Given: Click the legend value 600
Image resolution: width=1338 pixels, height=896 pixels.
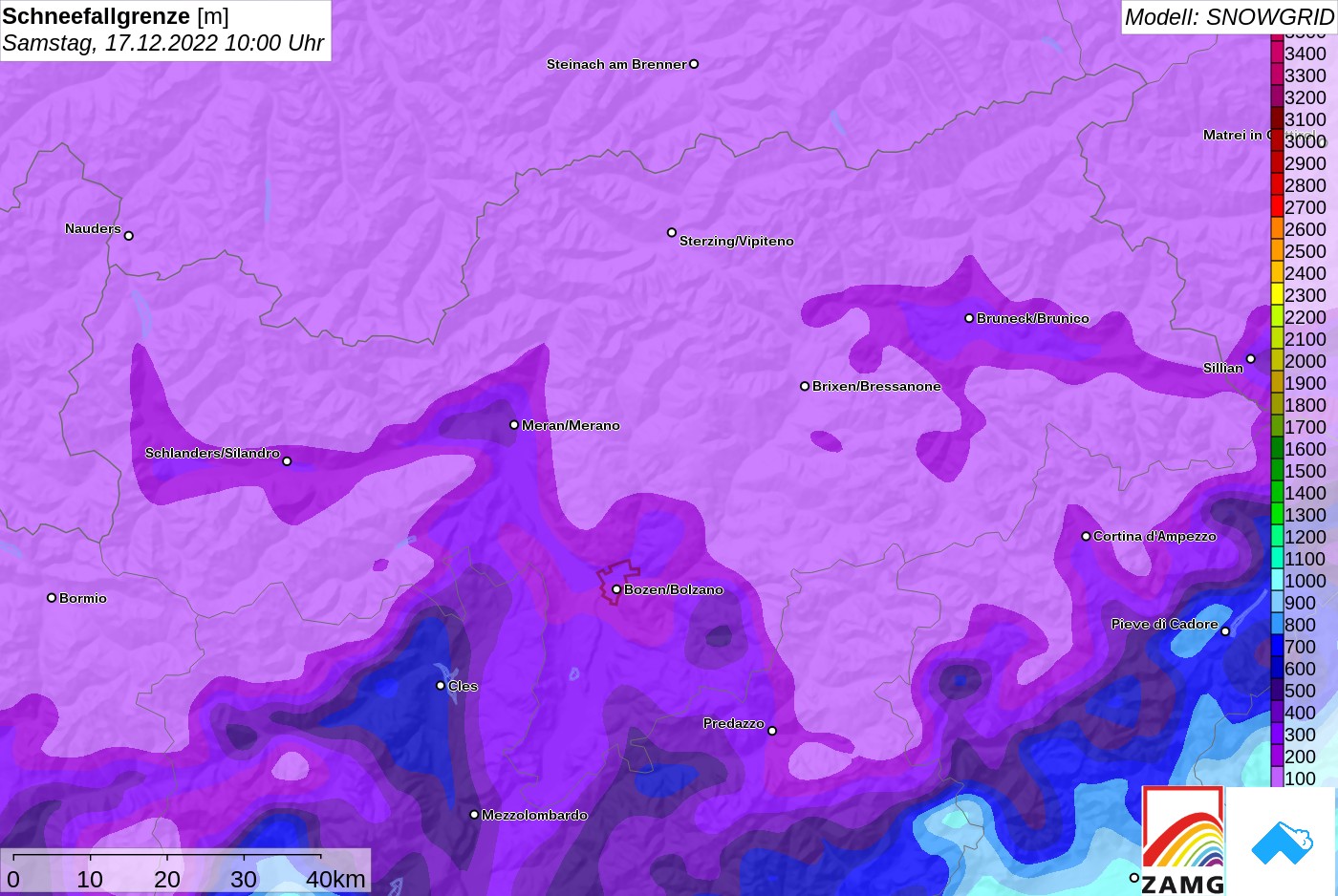Looking at the screenshot, I should click(x=1300, y=669).
